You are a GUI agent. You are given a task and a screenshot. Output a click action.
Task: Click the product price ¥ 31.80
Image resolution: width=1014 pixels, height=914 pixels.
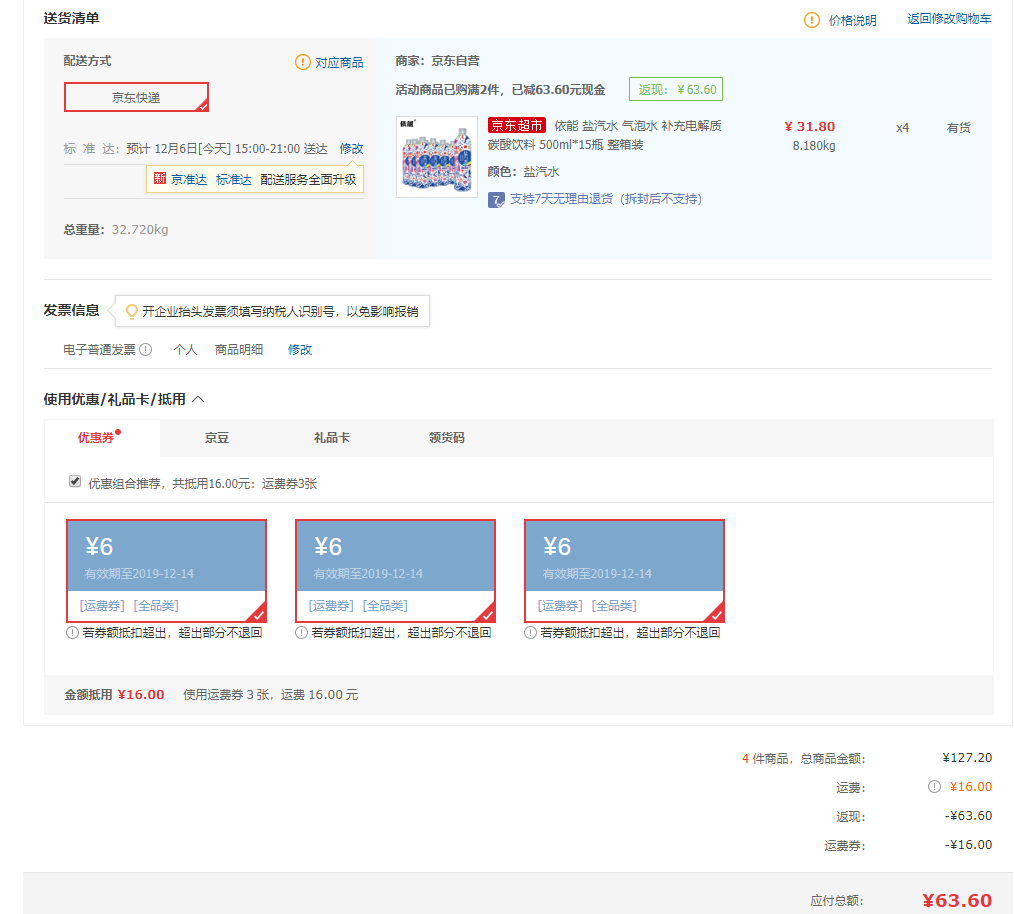click(x=809, y=127)
